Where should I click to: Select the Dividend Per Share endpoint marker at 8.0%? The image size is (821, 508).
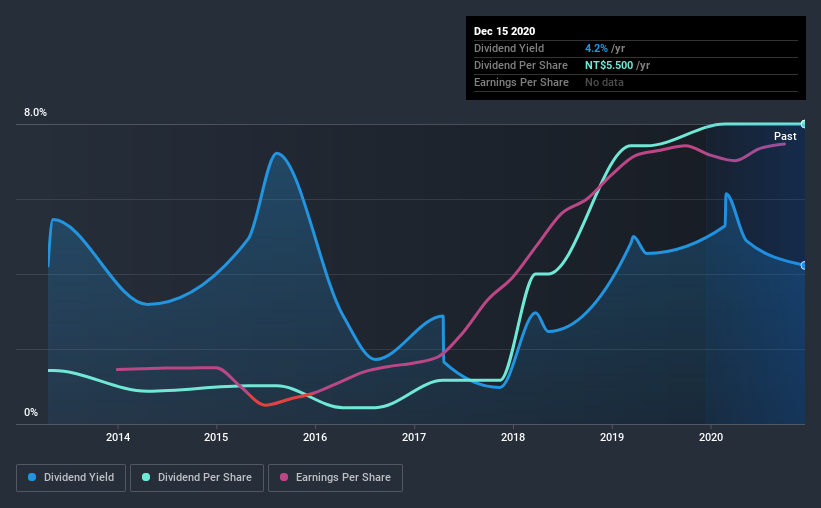pos(803,124)
